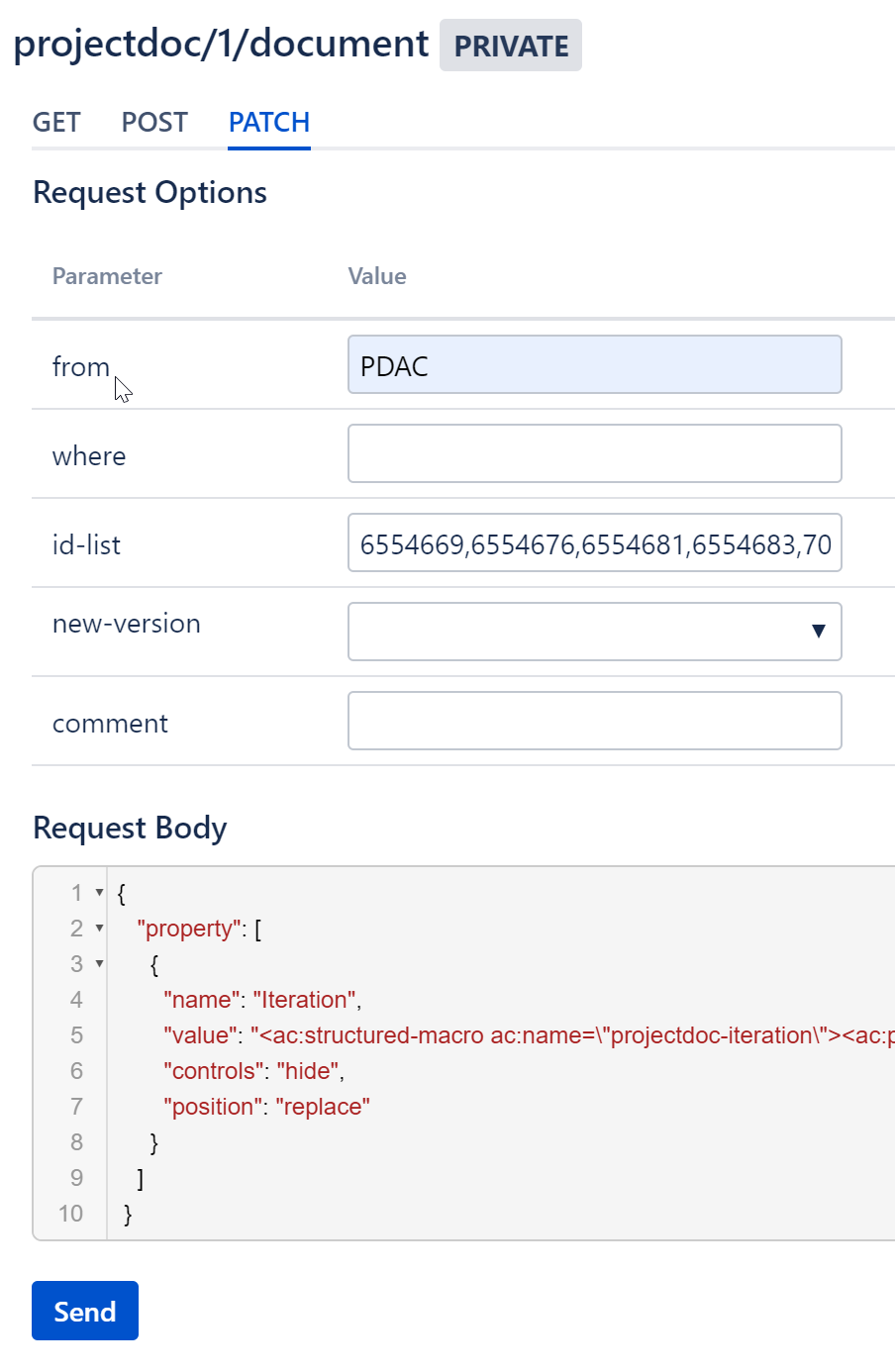Collapse the object block at line 3
This screenshot has width=895, height=1372.
click(99, 964)
